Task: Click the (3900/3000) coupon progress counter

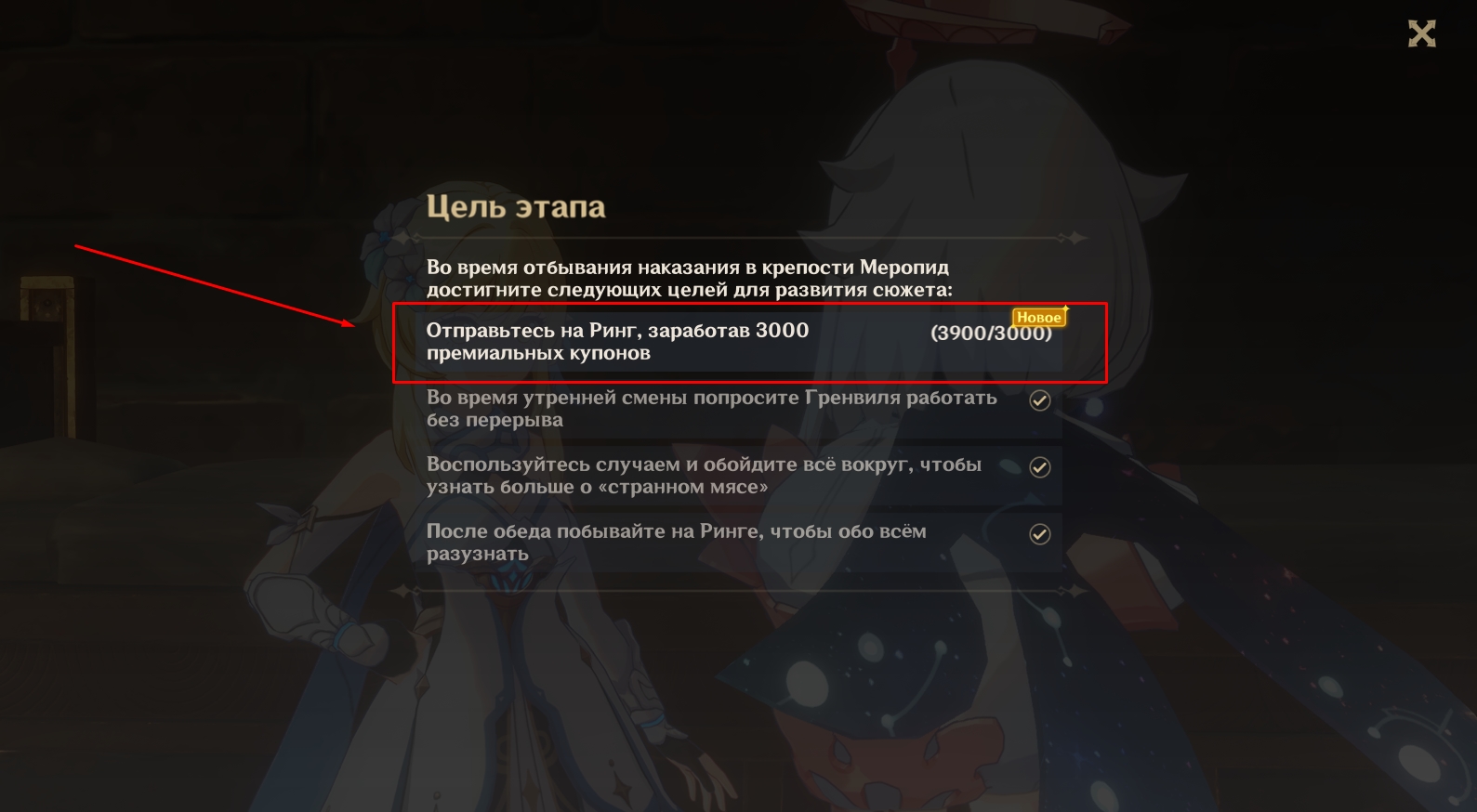Action: [991, 333]
